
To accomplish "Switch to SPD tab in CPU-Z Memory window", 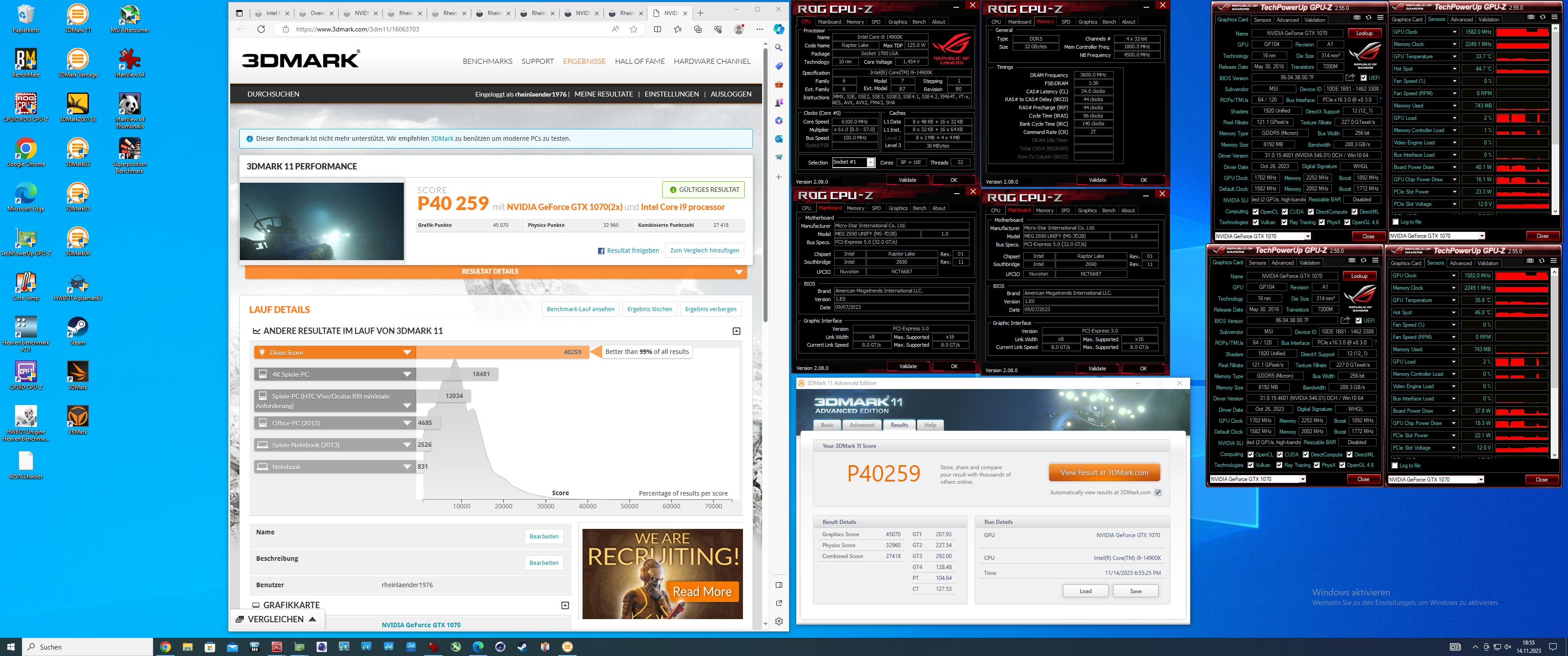I will [x=1066, y=22].
